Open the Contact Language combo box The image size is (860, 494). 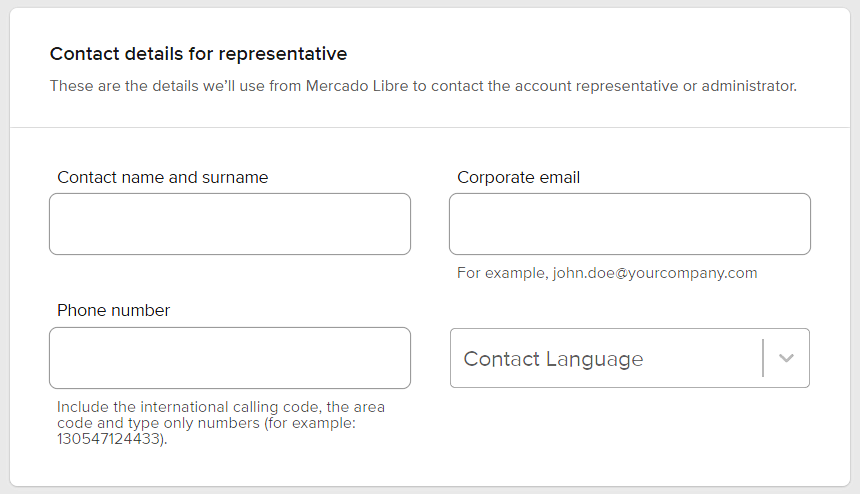tap(629, 358)
